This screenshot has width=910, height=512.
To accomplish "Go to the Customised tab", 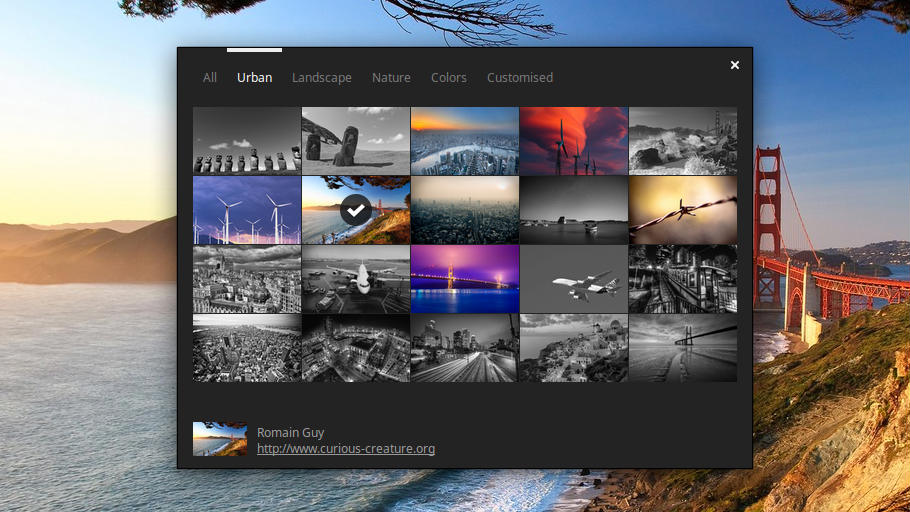I will point(519,78).
